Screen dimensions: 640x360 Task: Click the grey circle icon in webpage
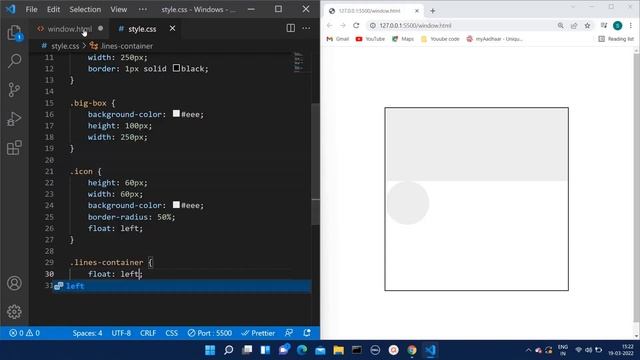click(x=407, y=202)
